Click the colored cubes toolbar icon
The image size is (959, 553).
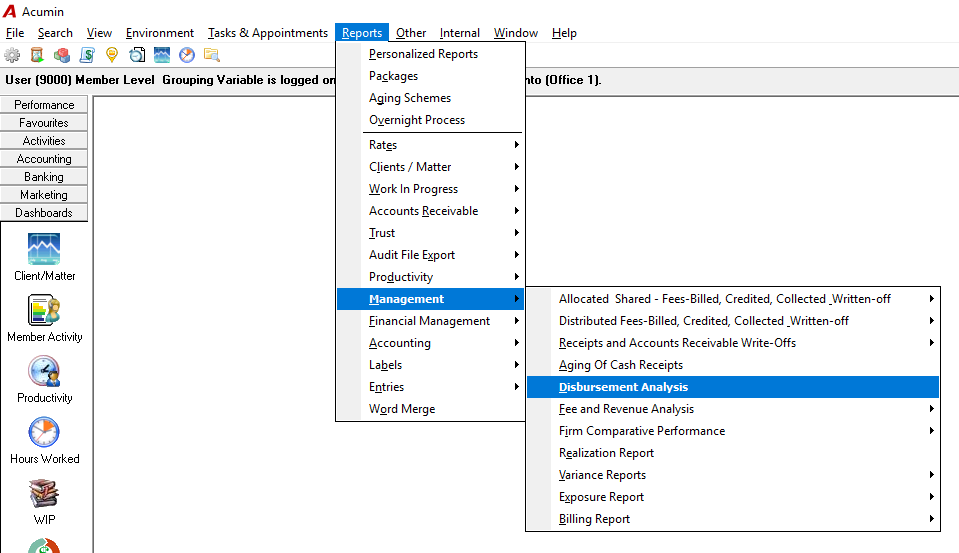pos(62,55)
